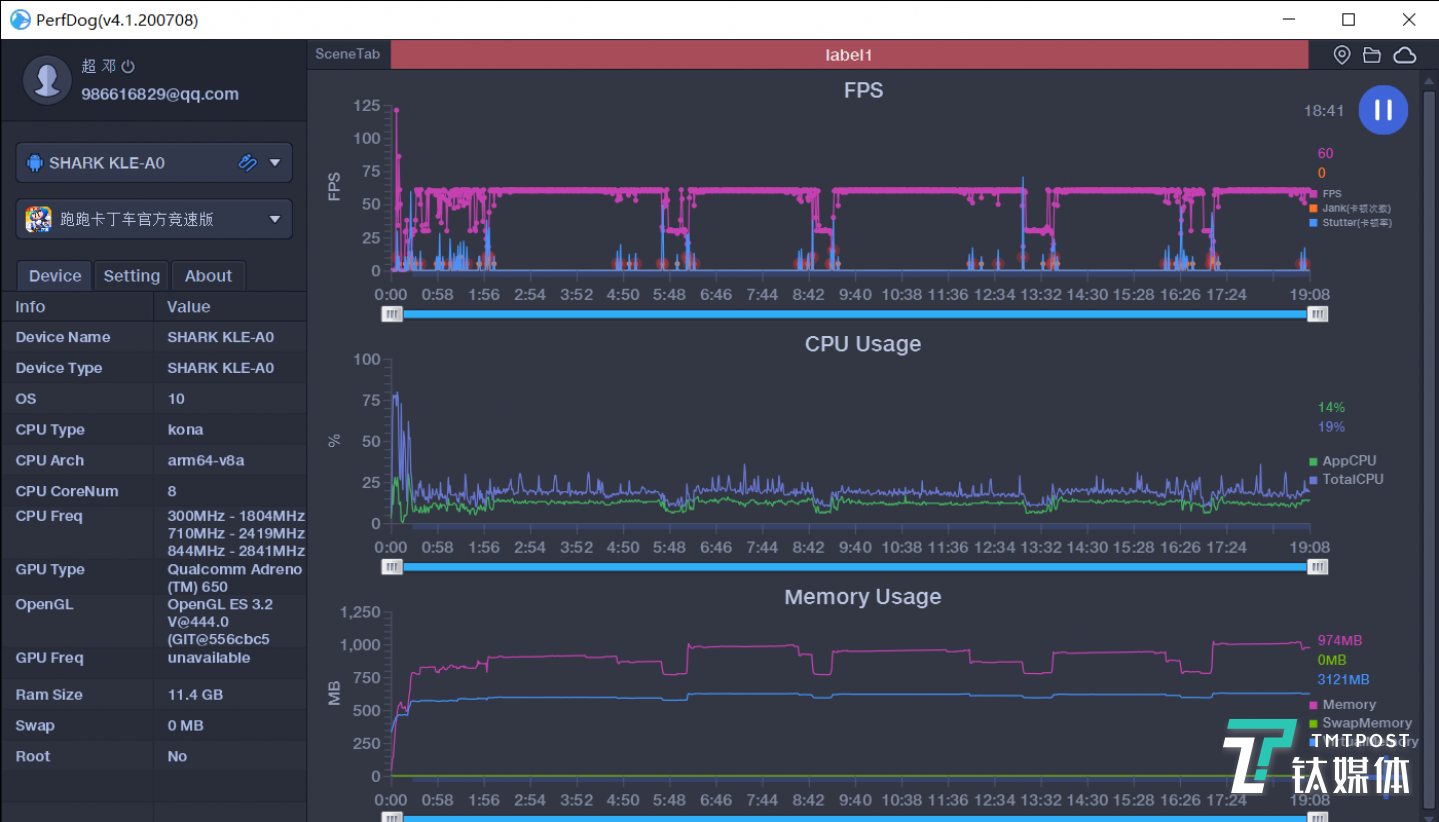Screen dimensions: 1439x822
Task: Open the folder icon in top bar
Action: point(1372,55)
